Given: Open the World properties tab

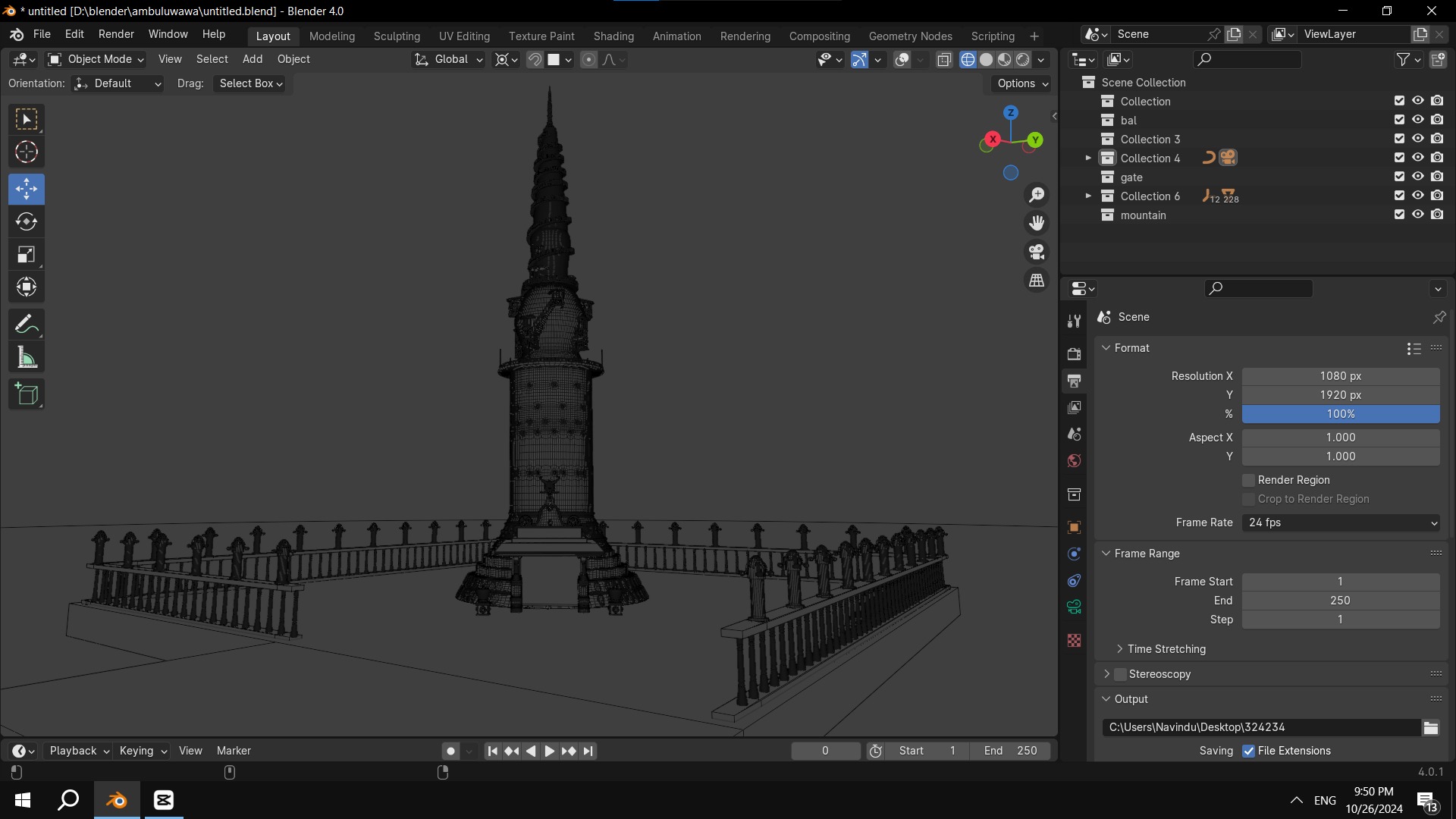Looking at the screenshot, I should click(x=1074, y=460).
